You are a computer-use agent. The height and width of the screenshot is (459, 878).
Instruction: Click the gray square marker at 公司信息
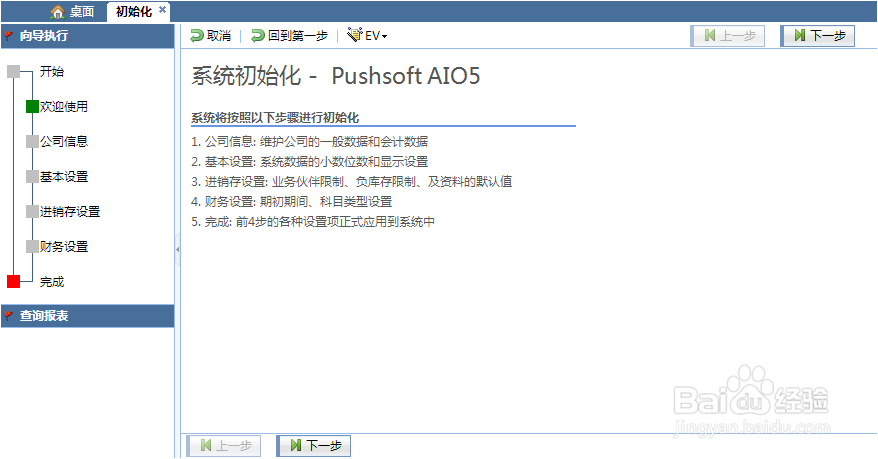32,142
